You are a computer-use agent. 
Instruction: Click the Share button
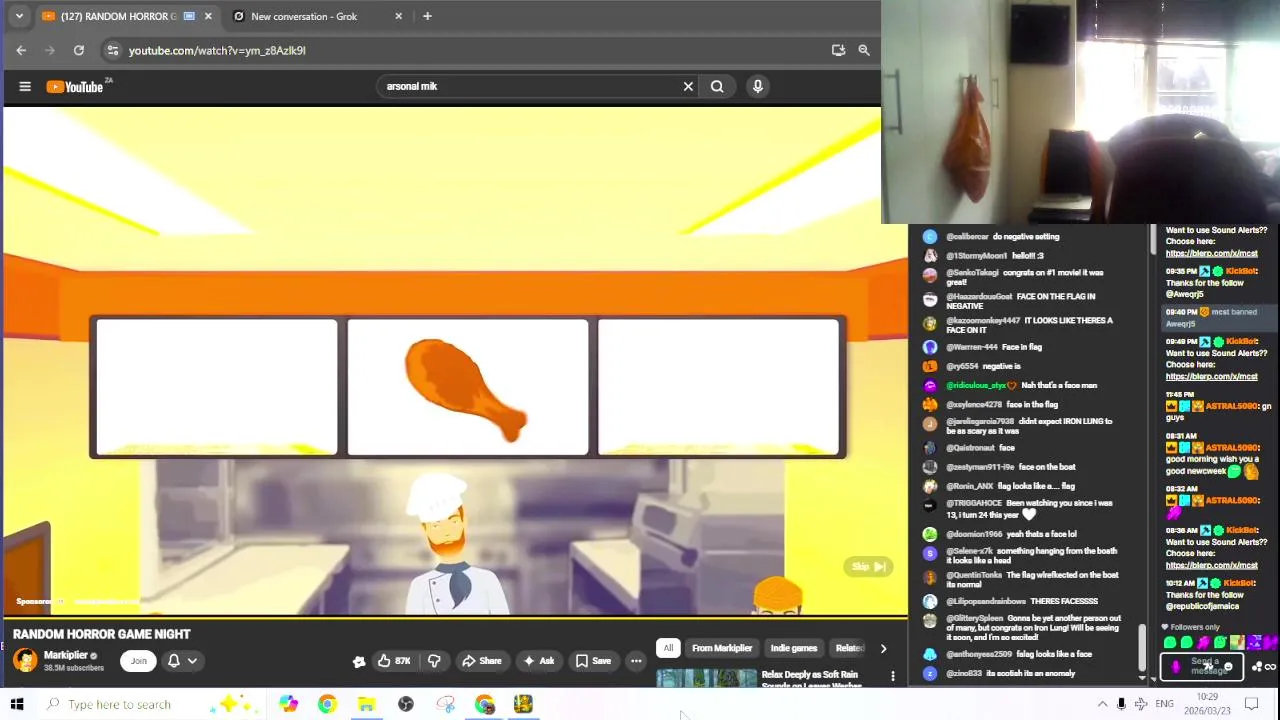point(481,661)
